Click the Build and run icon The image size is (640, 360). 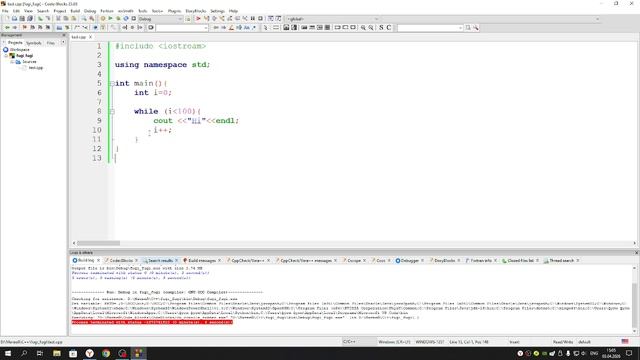click(118, 19)
